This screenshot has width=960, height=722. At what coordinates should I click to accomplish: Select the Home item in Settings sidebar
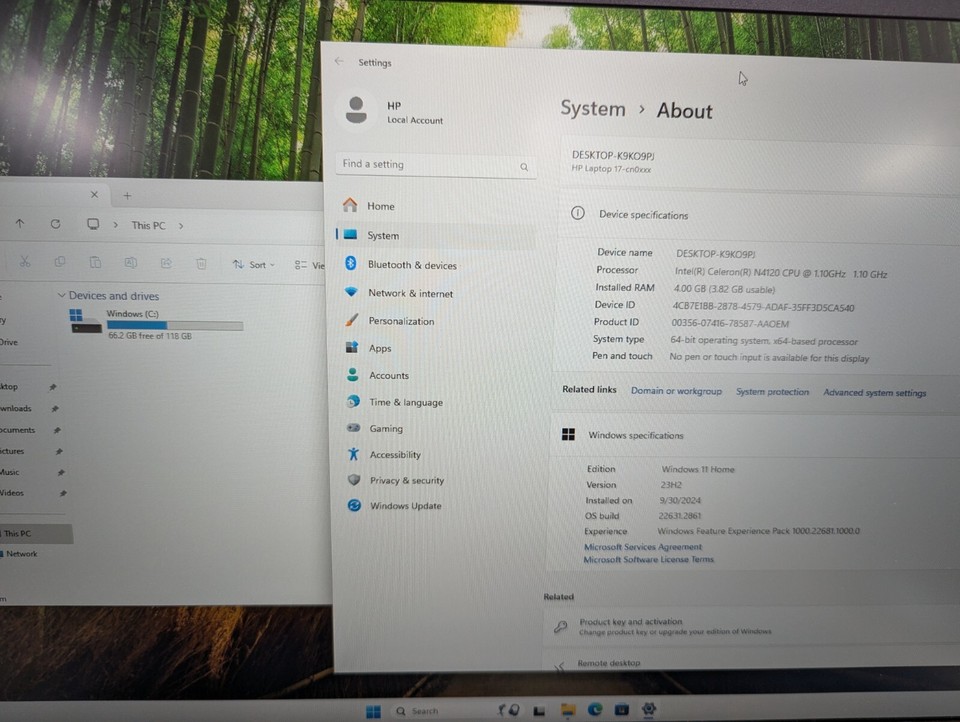[x=380, y=206]
